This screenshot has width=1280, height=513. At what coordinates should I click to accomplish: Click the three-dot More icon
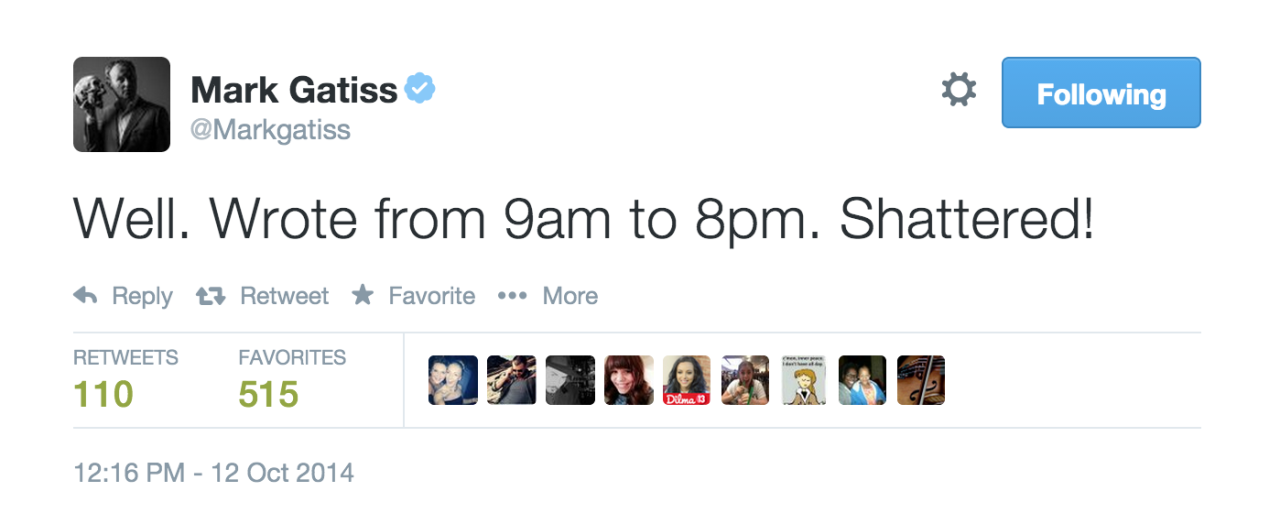[x=512, y=296]
